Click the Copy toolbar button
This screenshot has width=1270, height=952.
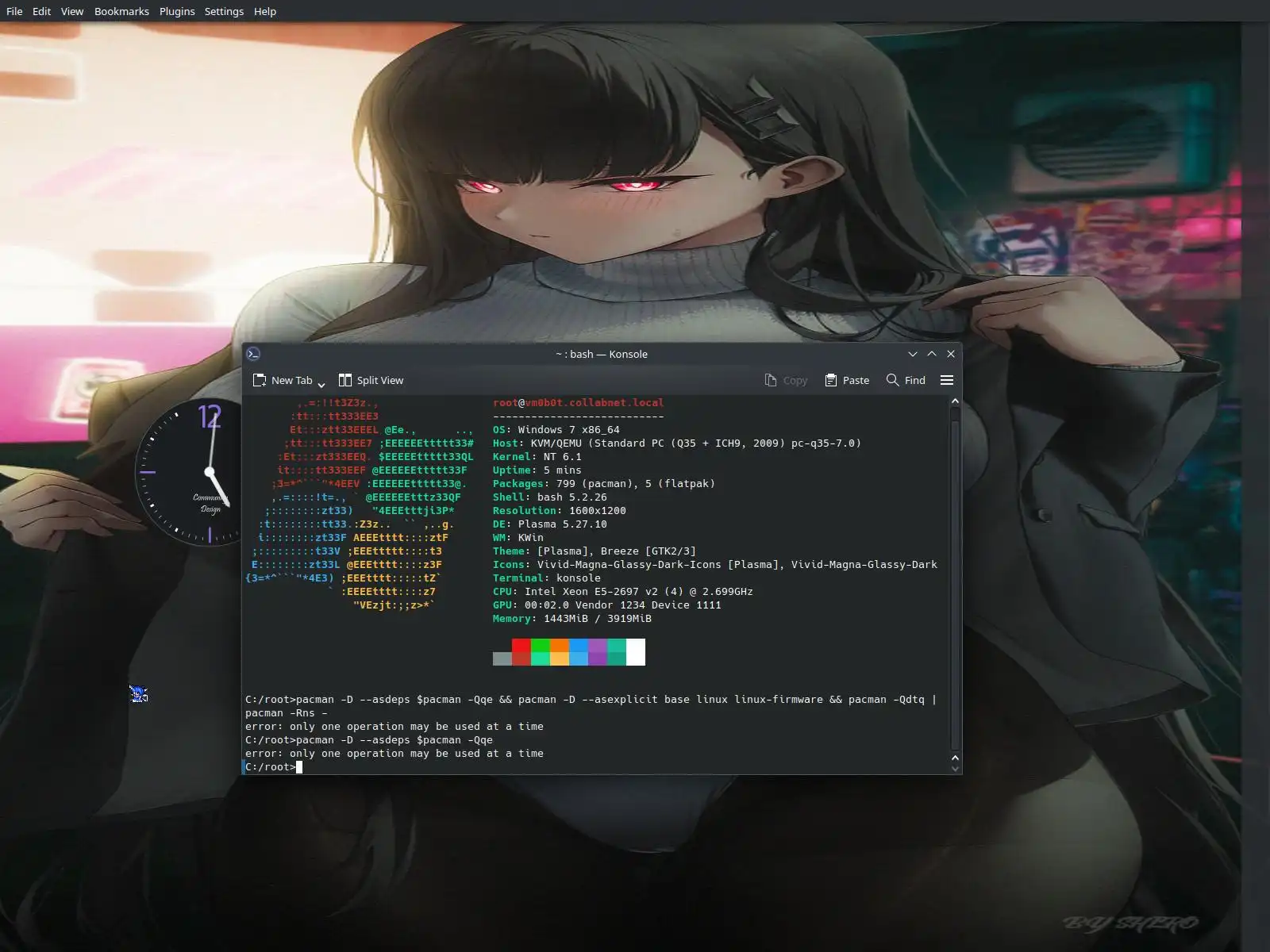[x=786, y=380]
